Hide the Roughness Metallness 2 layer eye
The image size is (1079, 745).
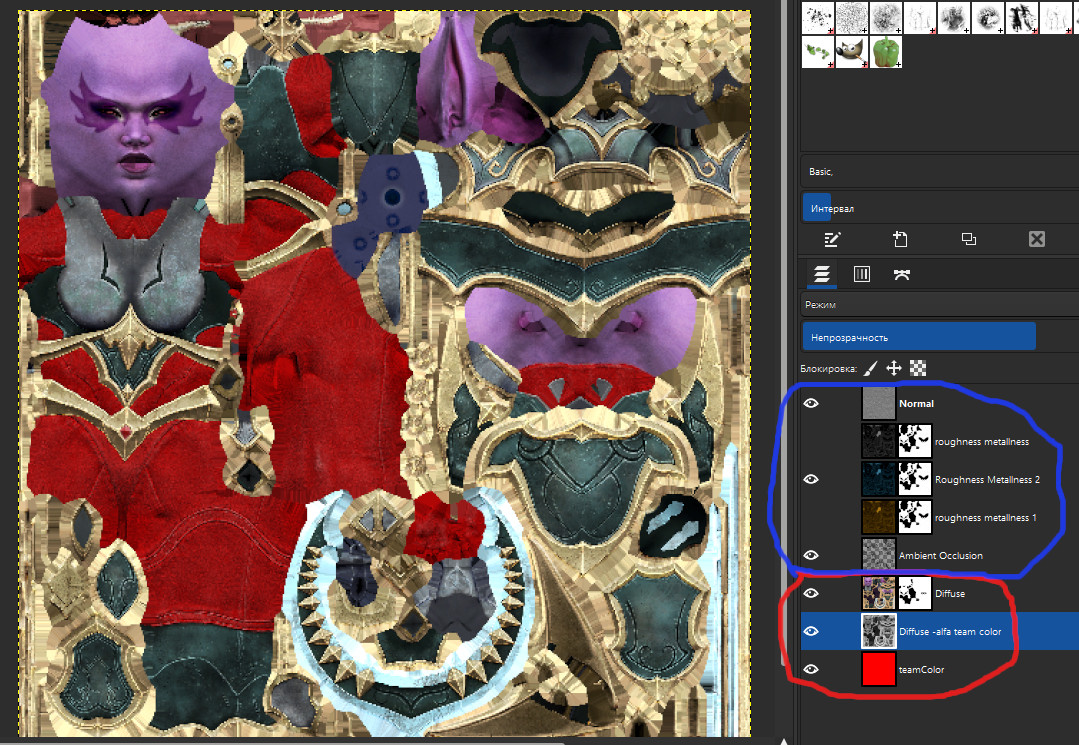[811, 479]
